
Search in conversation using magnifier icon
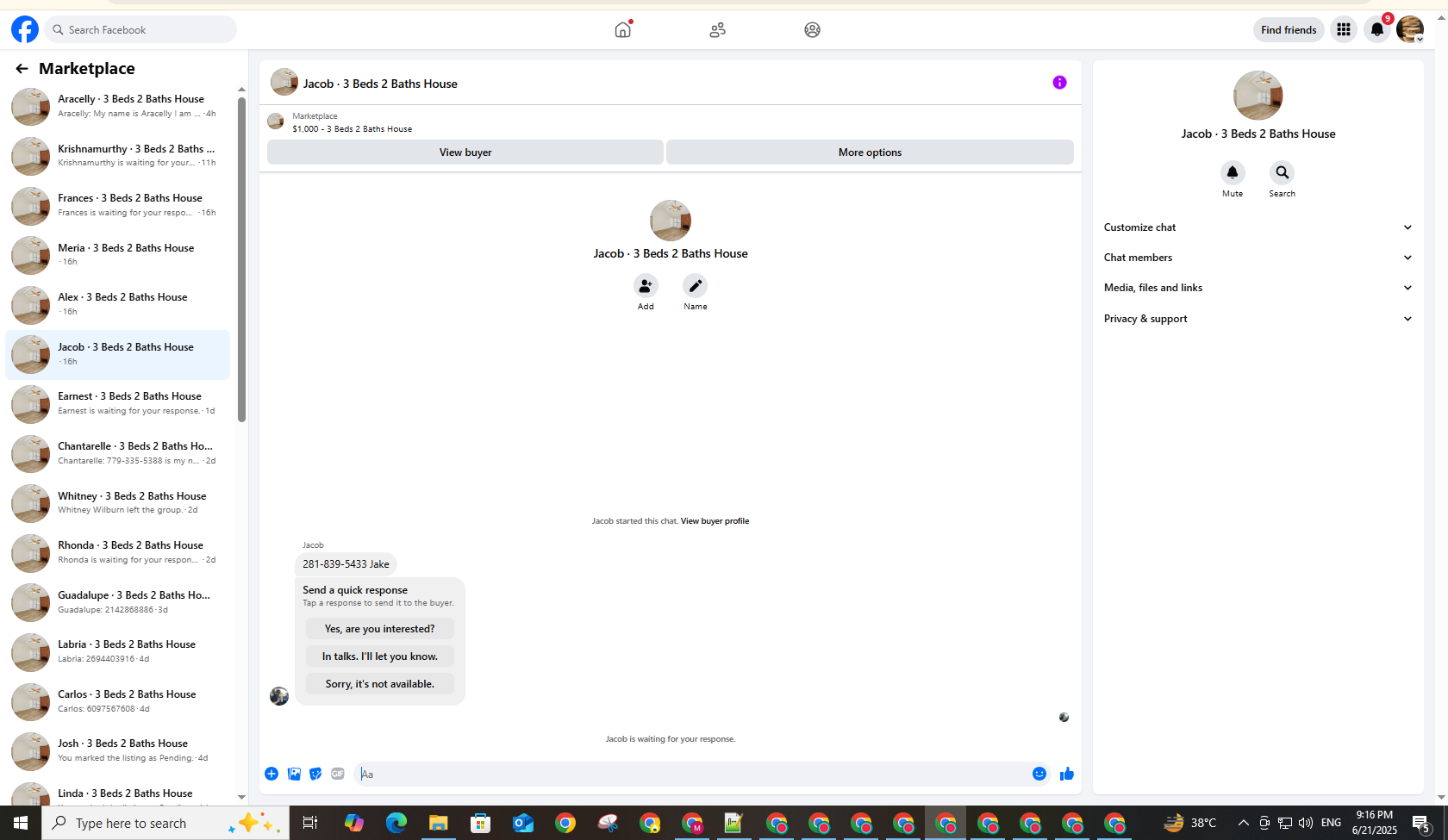pyautogui.click(x=1282, y=172)
